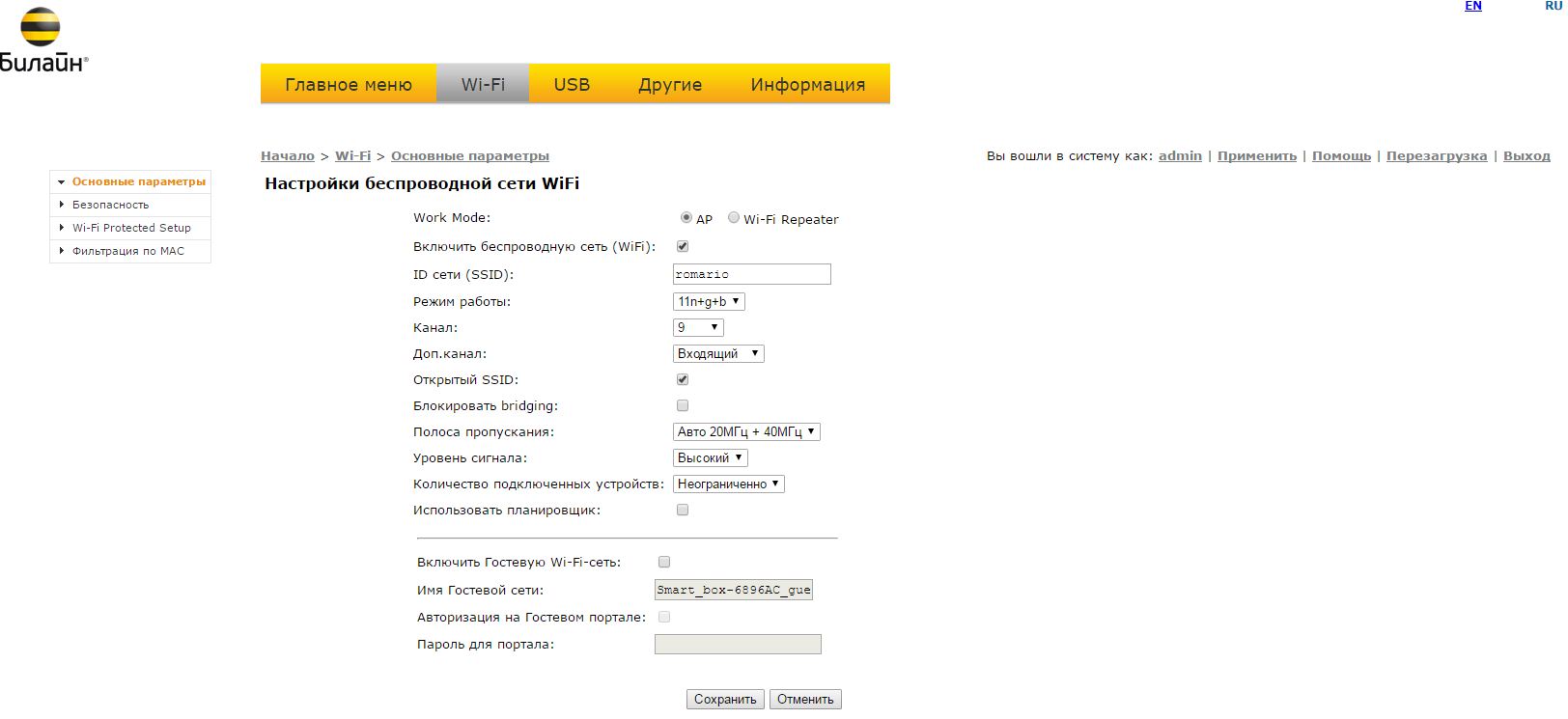Click the Перезагрузка link

1437,155
